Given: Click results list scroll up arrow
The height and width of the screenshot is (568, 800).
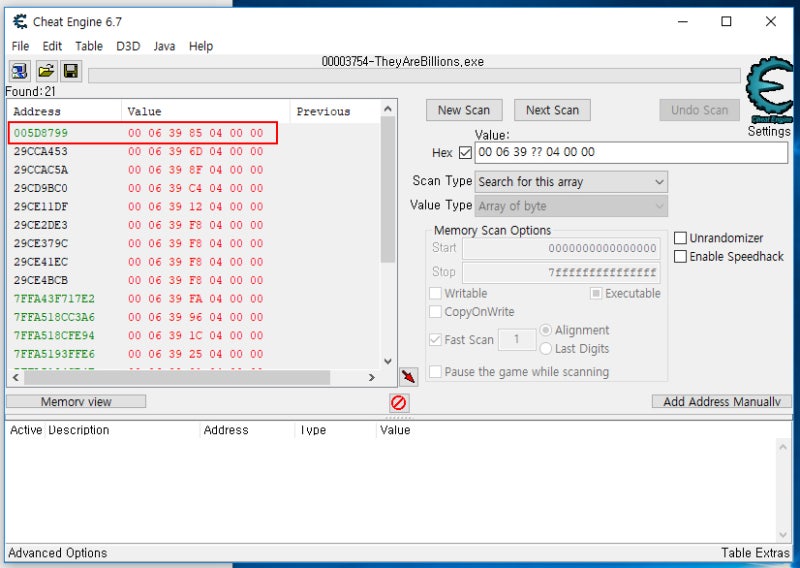Looking at the screenshot, I should pyautogui.click(x=388, y=109).
